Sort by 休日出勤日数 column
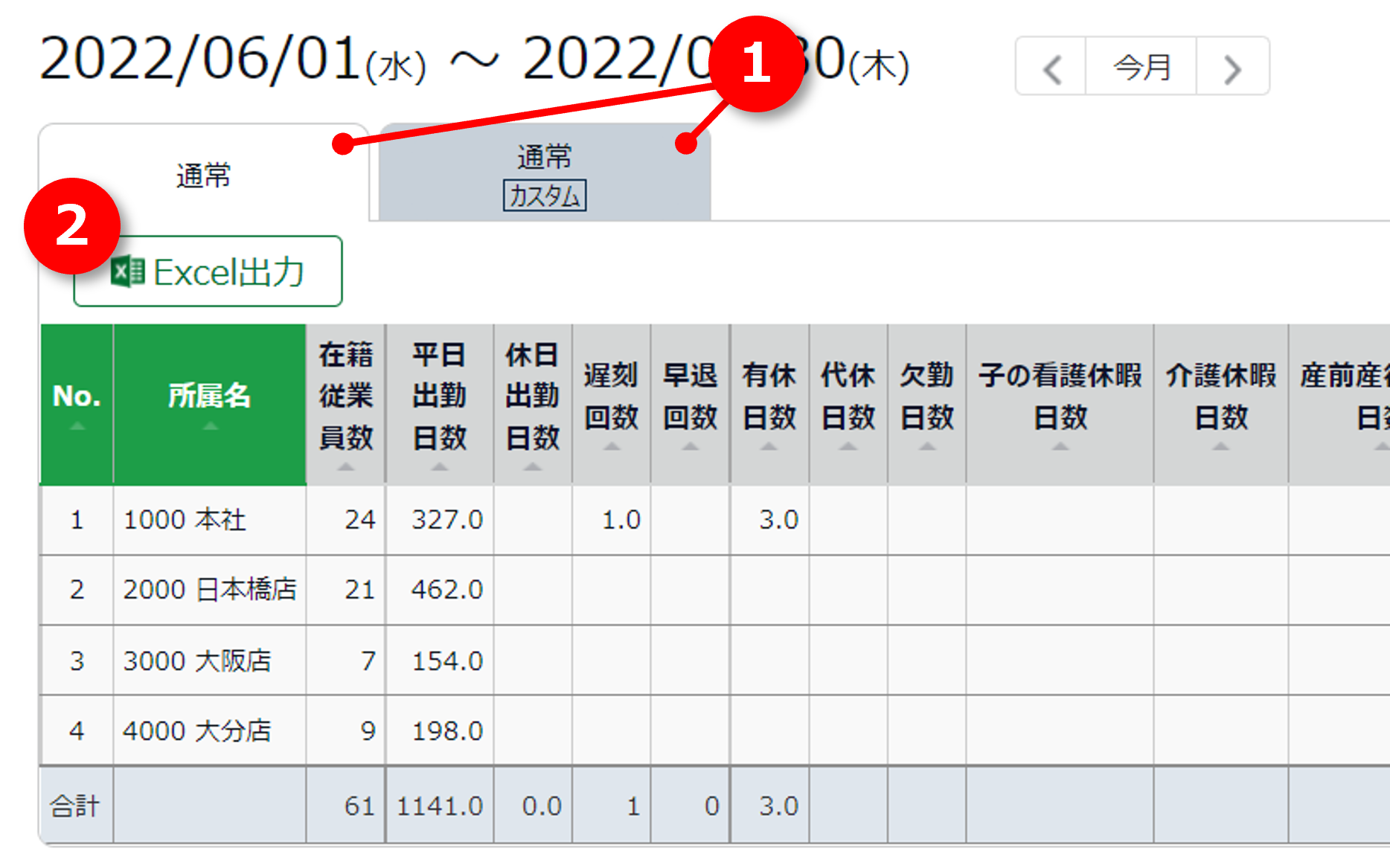Viewport: 1390px width, 868px height. (532, 404)
